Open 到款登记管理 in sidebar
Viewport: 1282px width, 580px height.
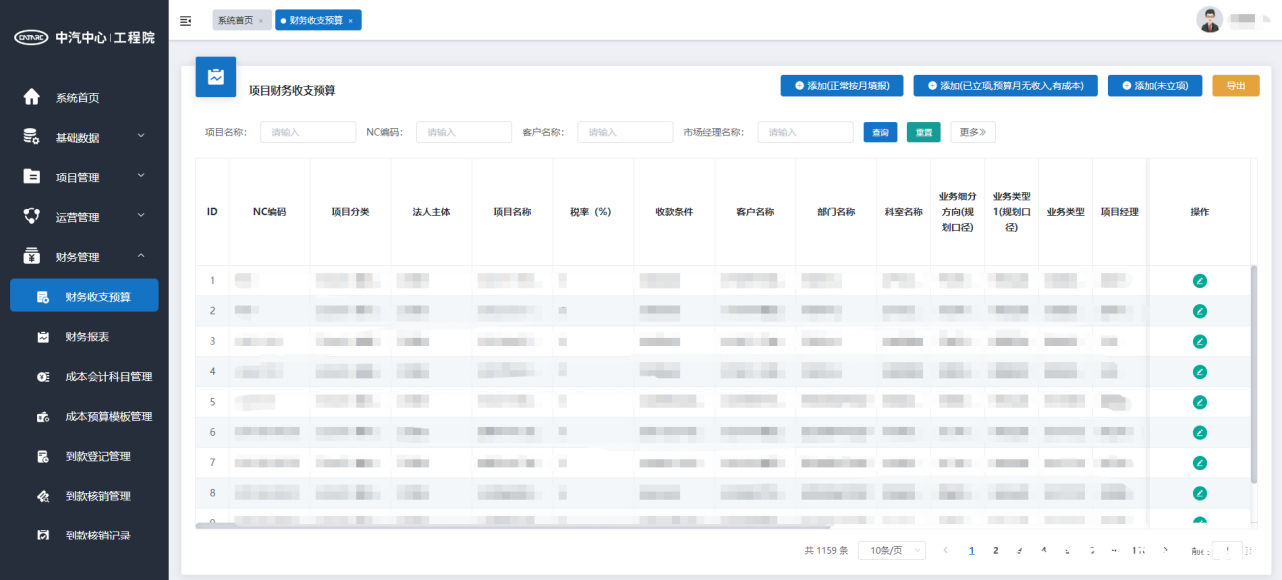(x=97, y=457)
